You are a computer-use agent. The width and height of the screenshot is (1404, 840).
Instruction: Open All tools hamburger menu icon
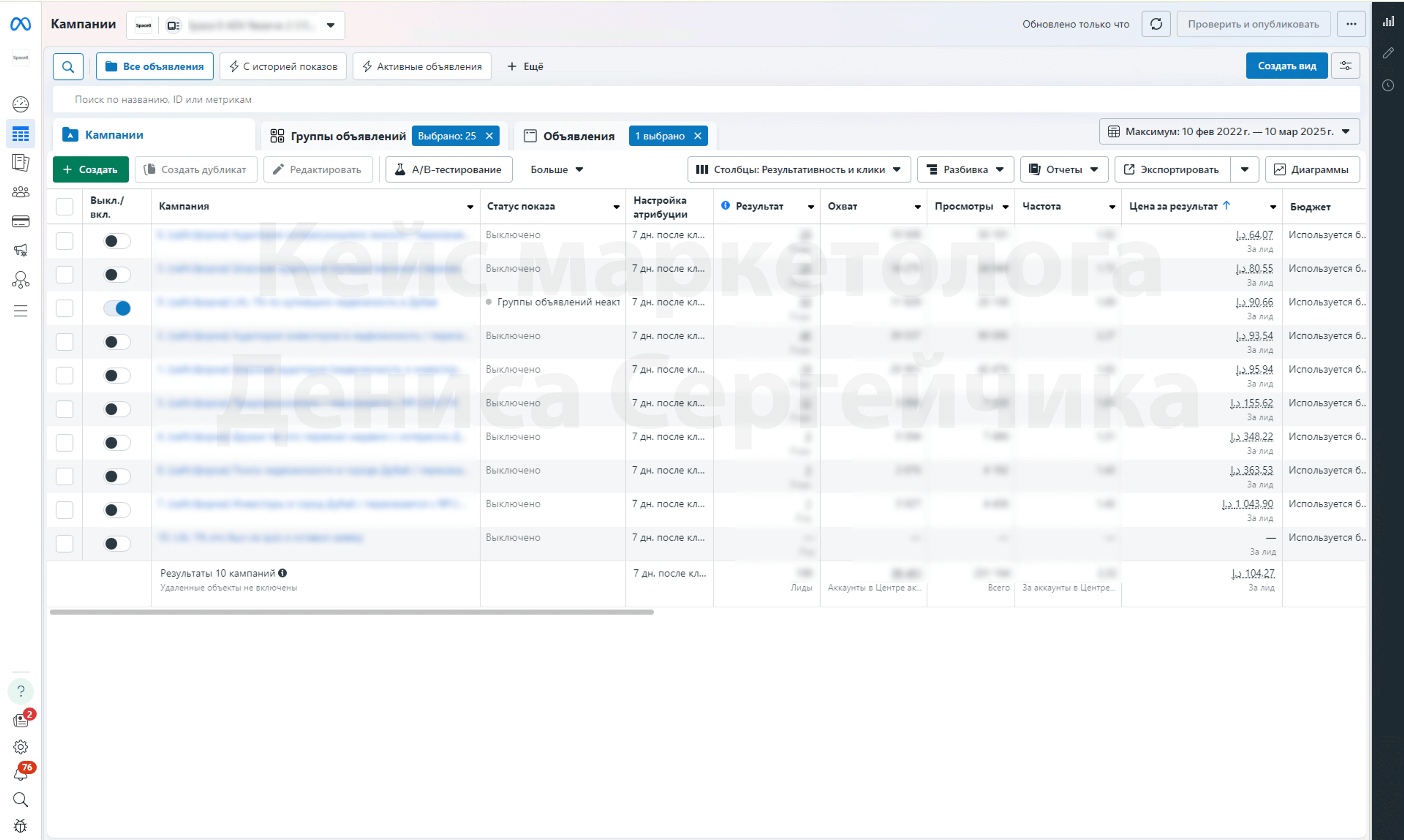click(x=20, y=311)
